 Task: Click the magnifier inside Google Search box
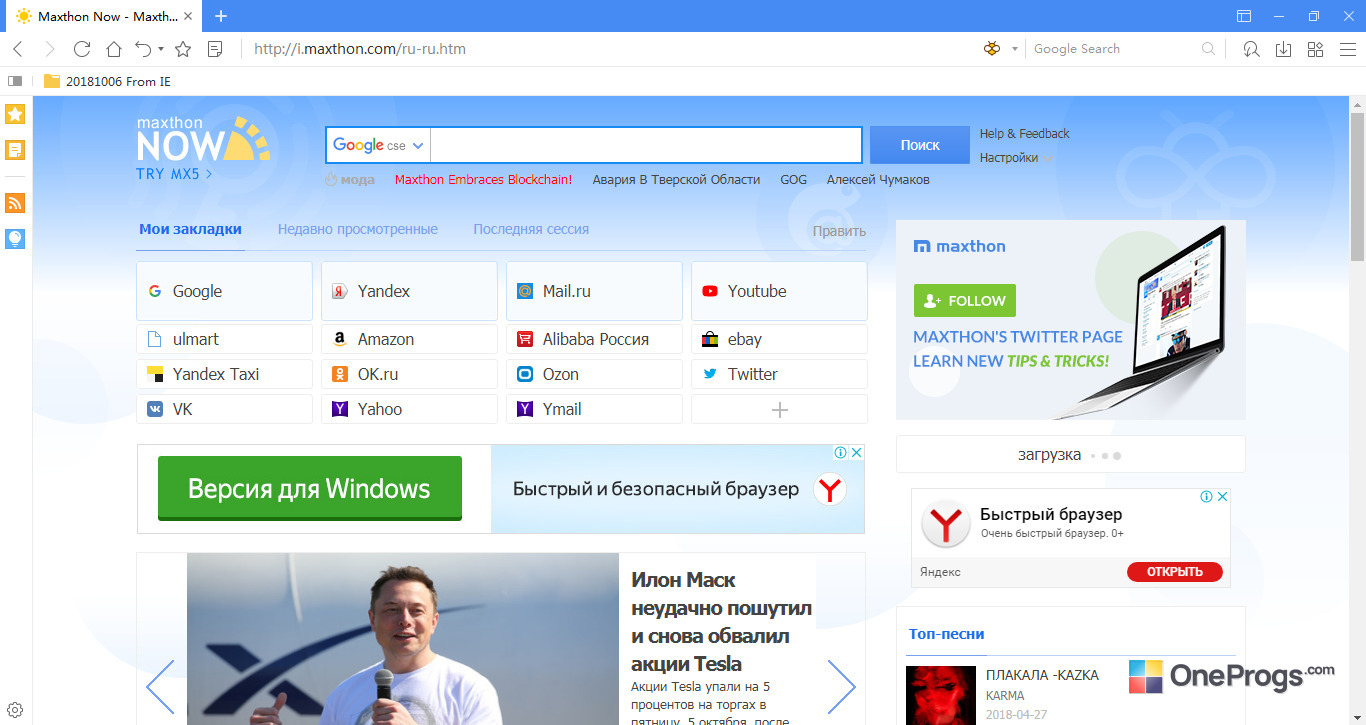coord(1208,49)
